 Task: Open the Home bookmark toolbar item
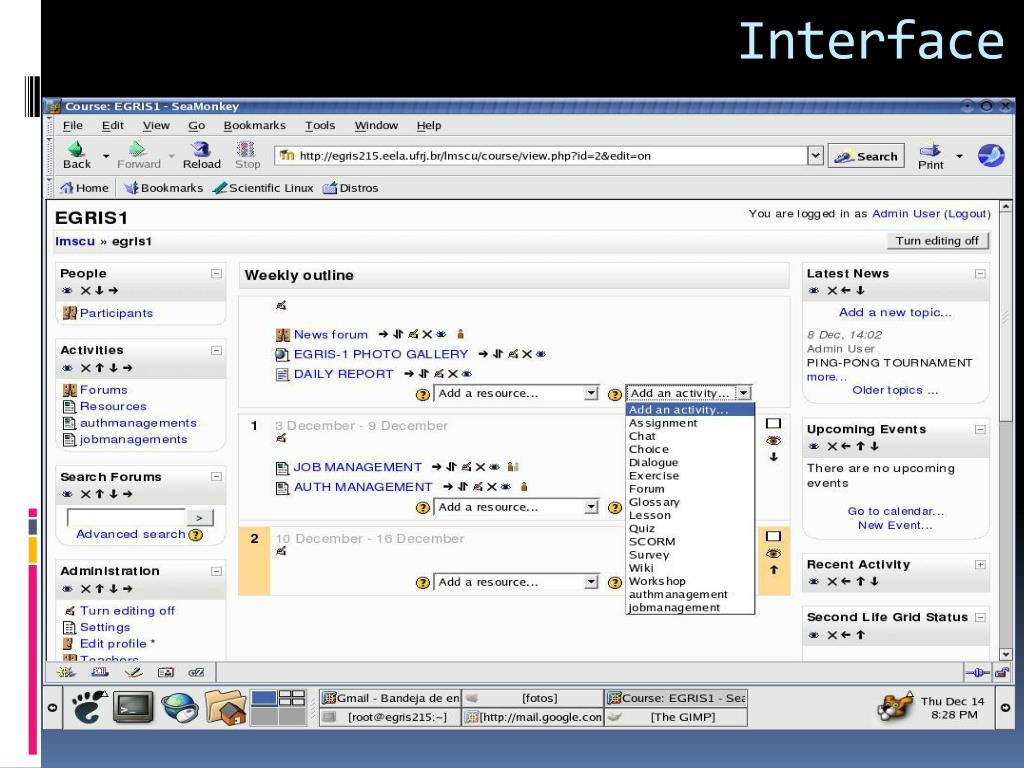[84, 188]
